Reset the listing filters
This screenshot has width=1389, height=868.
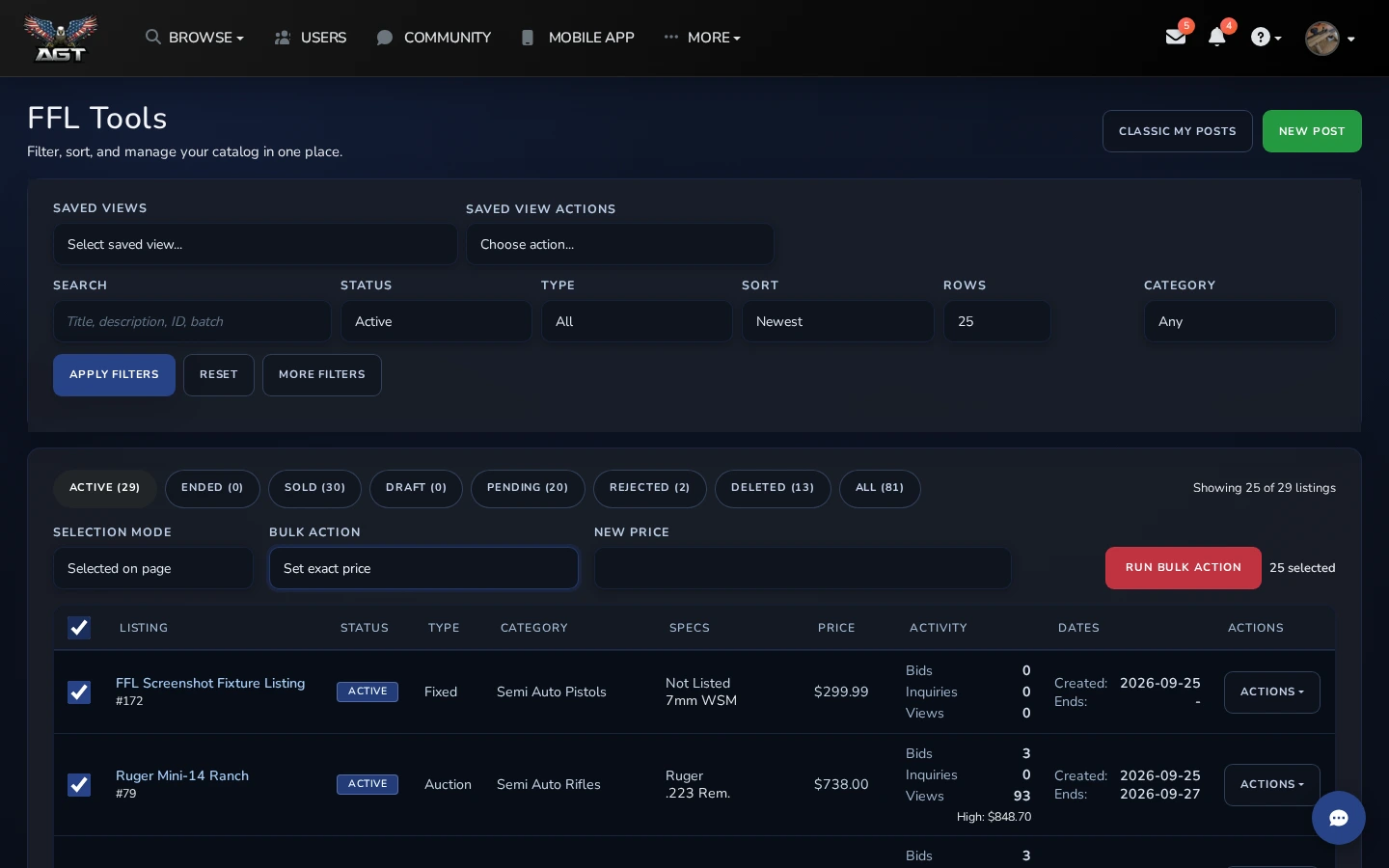click(219, 375)
